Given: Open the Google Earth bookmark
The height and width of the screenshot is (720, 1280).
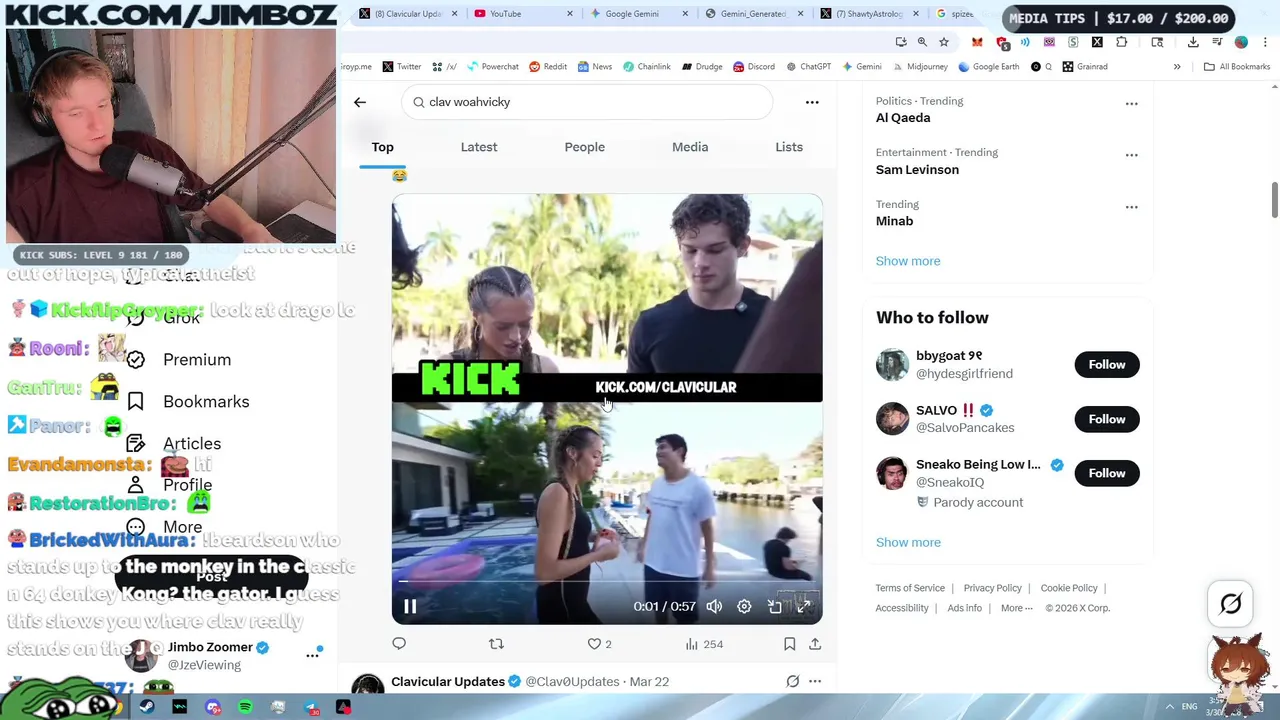Looking at the screenshot, I should [988, 67].
